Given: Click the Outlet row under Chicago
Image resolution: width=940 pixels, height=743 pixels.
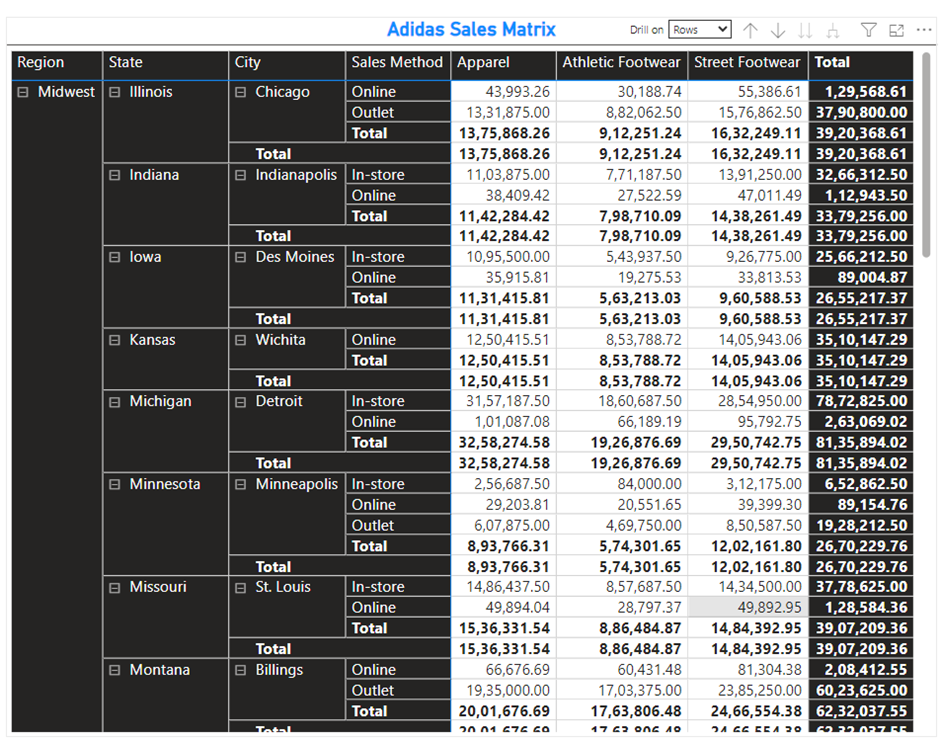Looking at the screenshot, I should (x=398, y=113).
